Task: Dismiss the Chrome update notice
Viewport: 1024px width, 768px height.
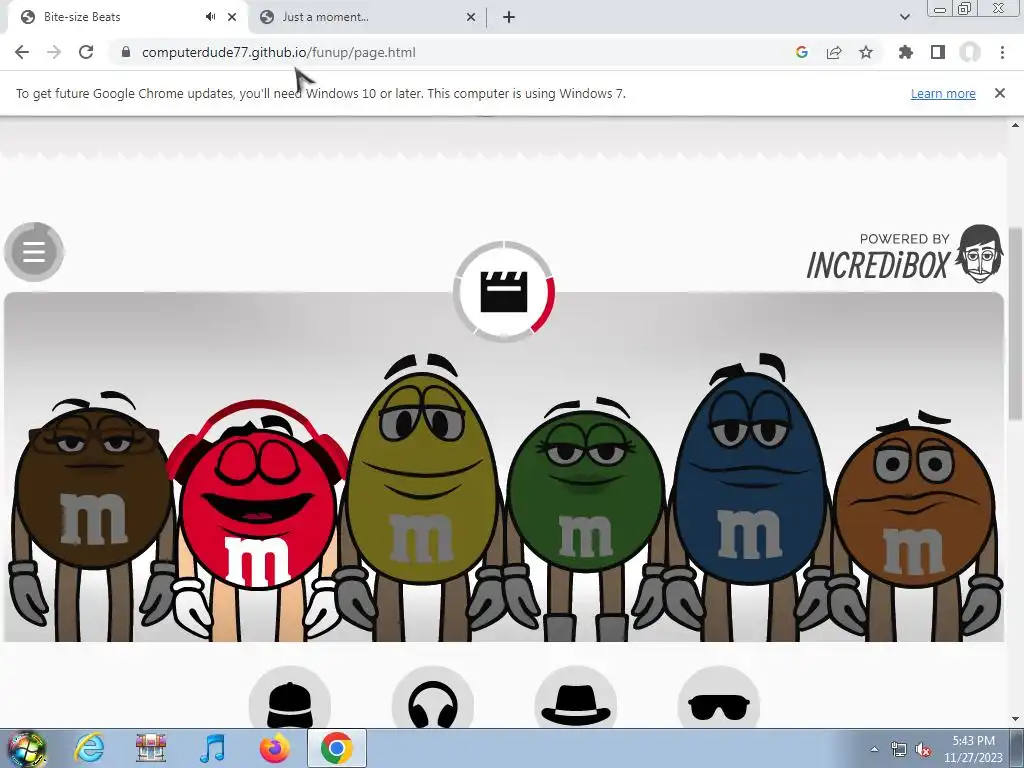Action: tap(1000, 93)
